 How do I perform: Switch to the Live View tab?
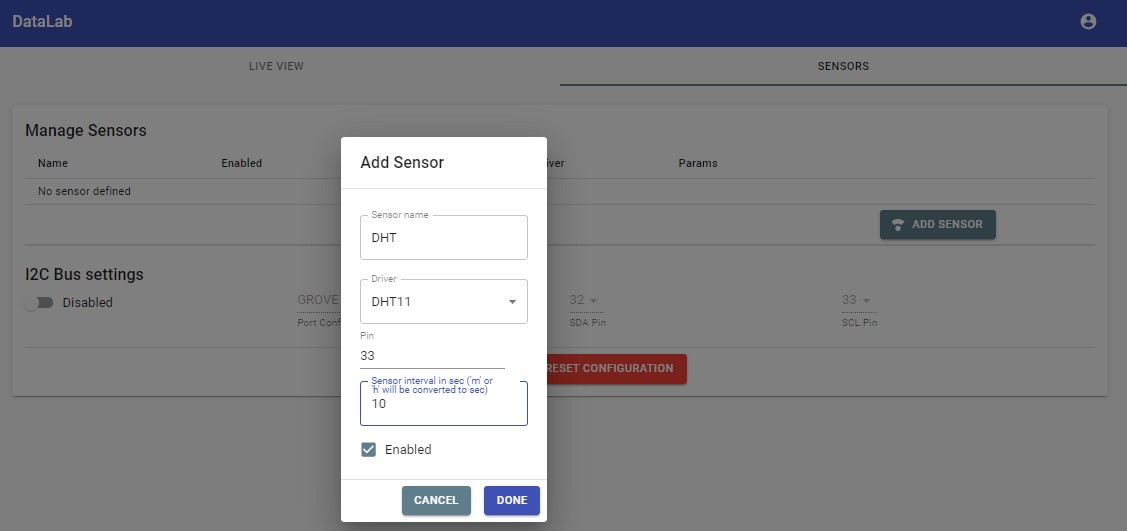coord(276,67)
